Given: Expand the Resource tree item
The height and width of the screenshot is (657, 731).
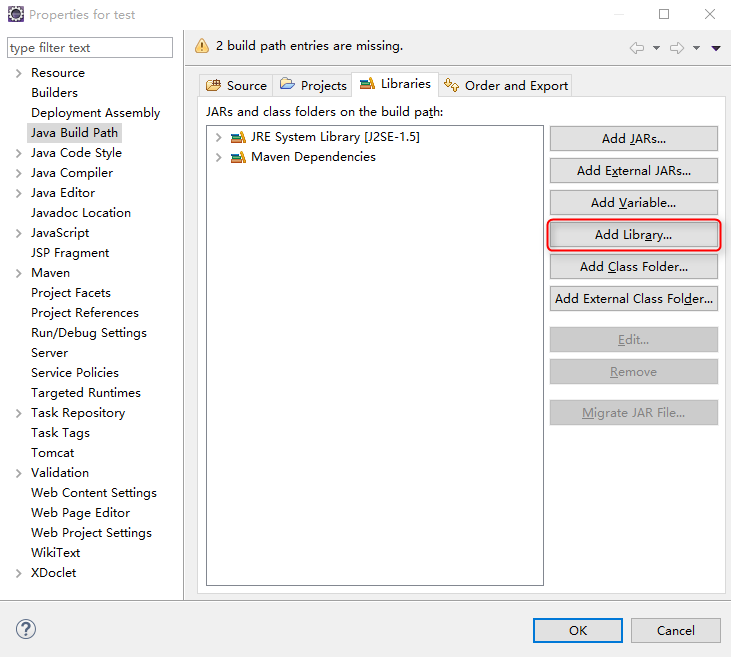Looking at the screenshot, I should pyautogui.click(x=19, y=73).
